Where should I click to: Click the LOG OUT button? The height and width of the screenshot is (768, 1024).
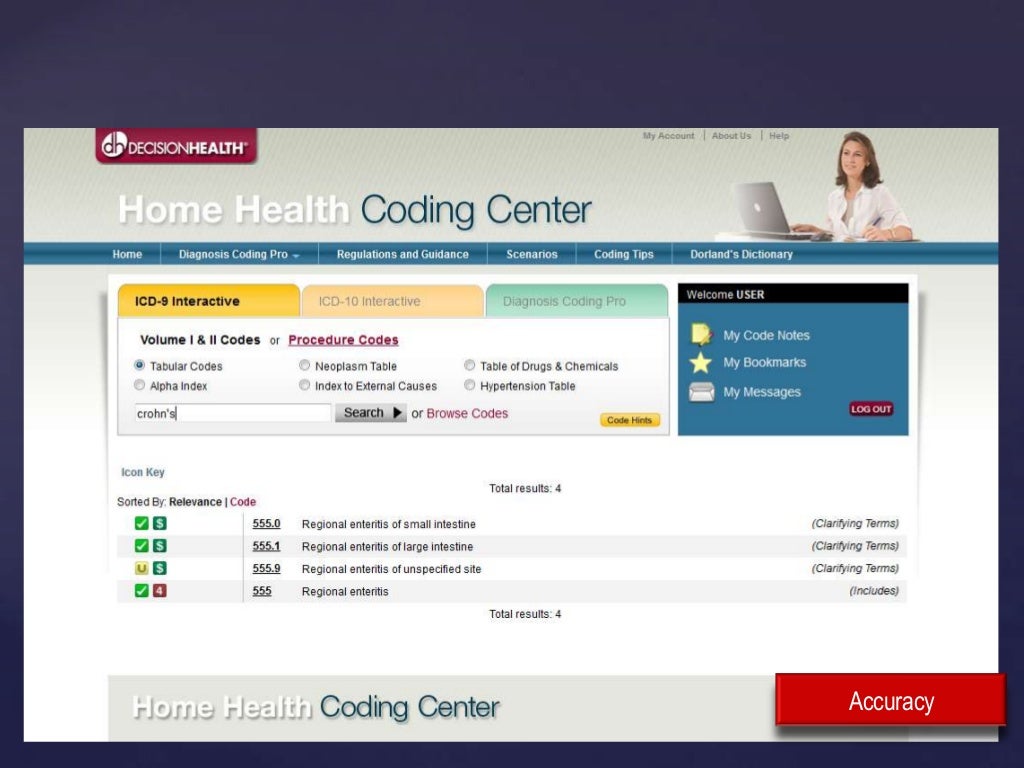(871, 409)
